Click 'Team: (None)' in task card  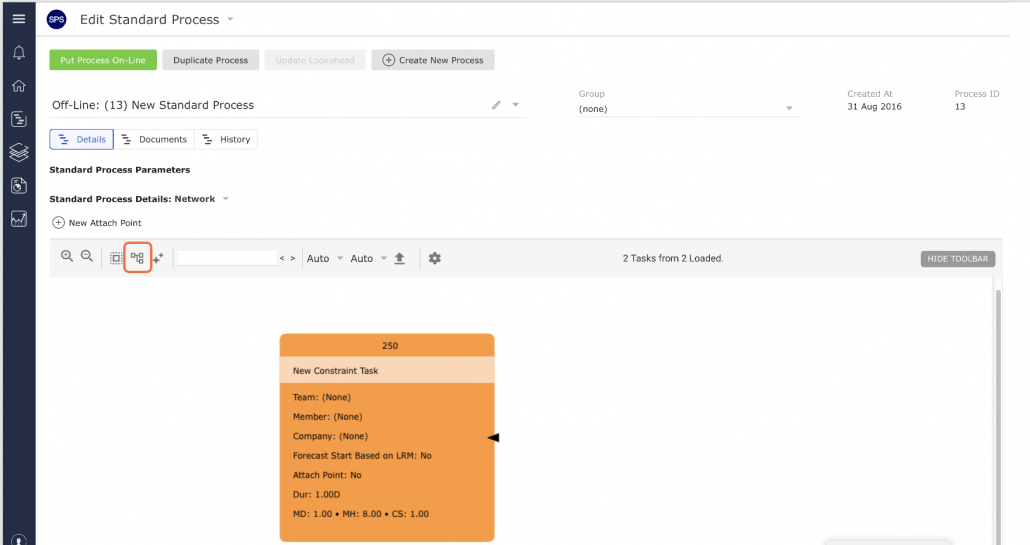tap(322, 397)
